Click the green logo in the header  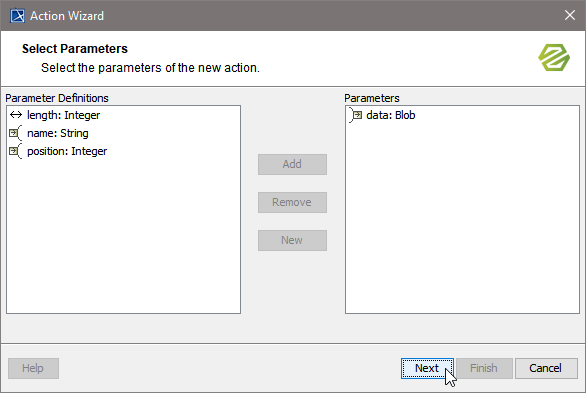click(x=554, y=58)
